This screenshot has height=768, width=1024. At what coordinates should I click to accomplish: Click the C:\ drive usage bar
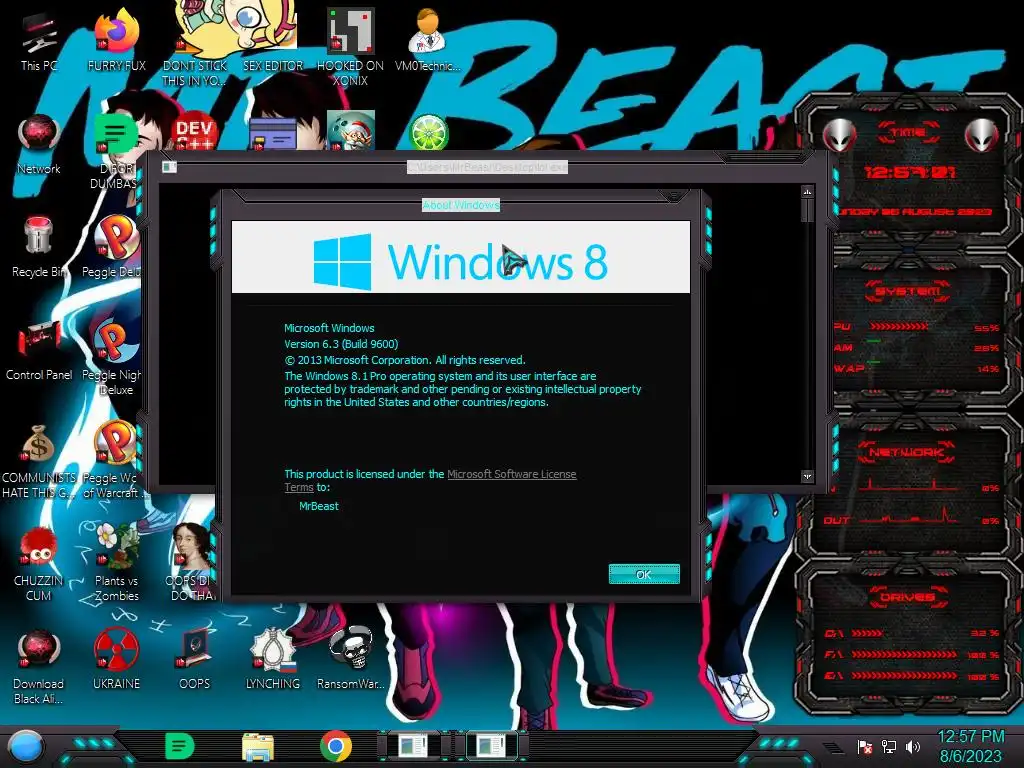click(x=867, y=633)
